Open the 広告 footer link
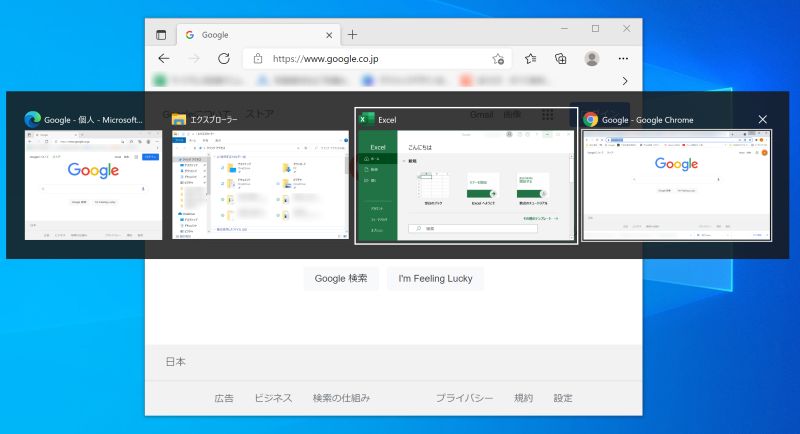 [224, 398]
